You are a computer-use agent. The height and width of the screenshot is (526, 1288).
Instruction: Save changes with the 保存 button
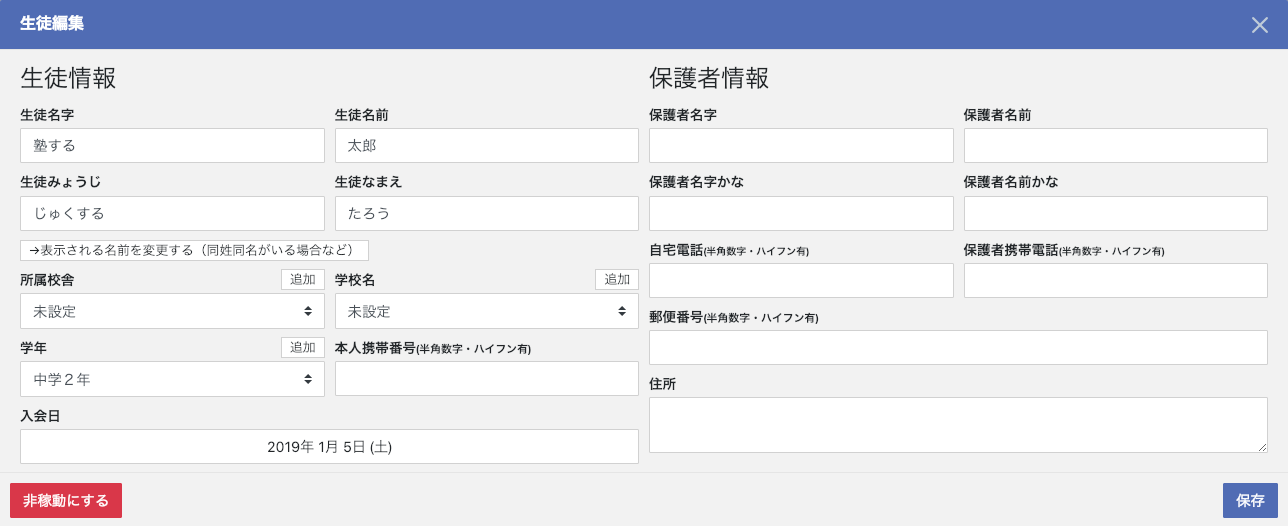tap(1250, 501)
